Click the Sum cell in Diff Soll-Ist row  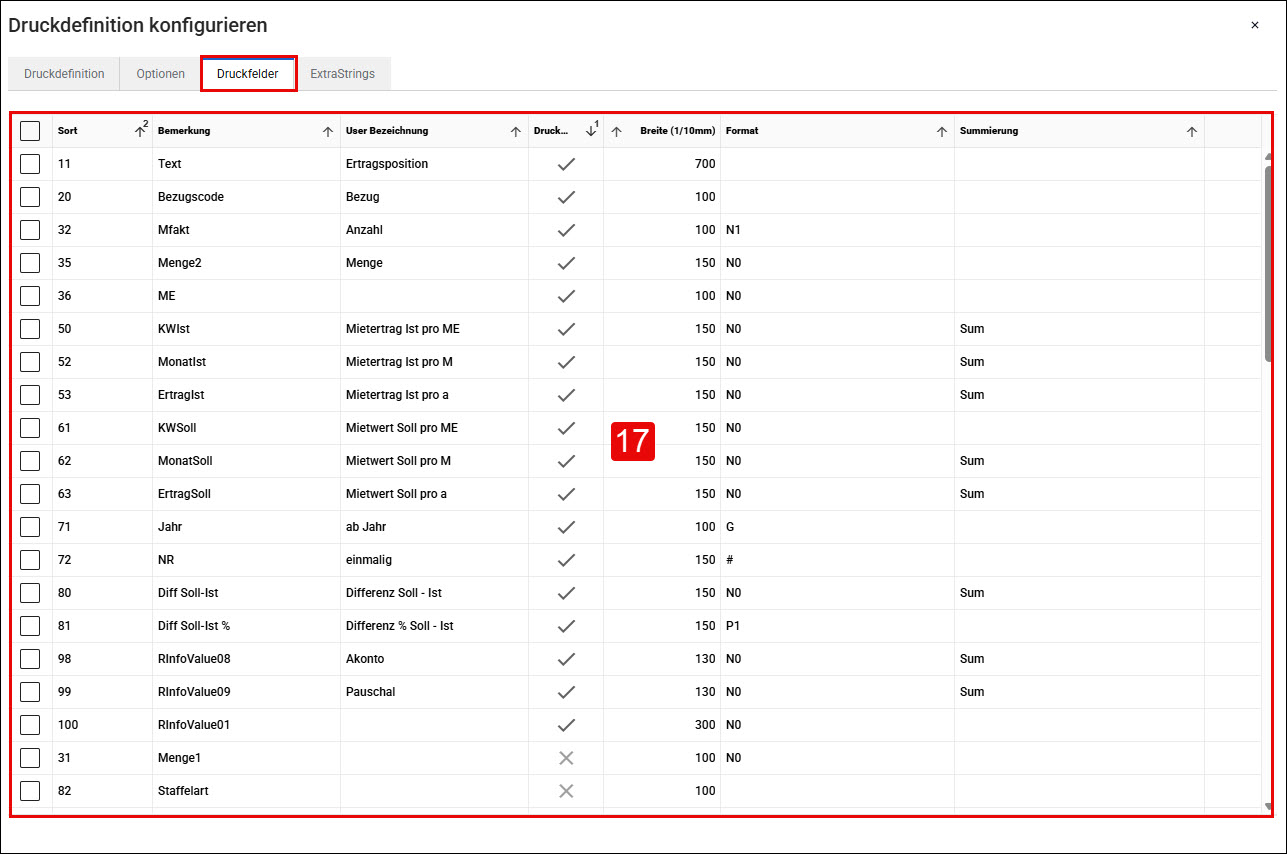[x=1079, y=593]
